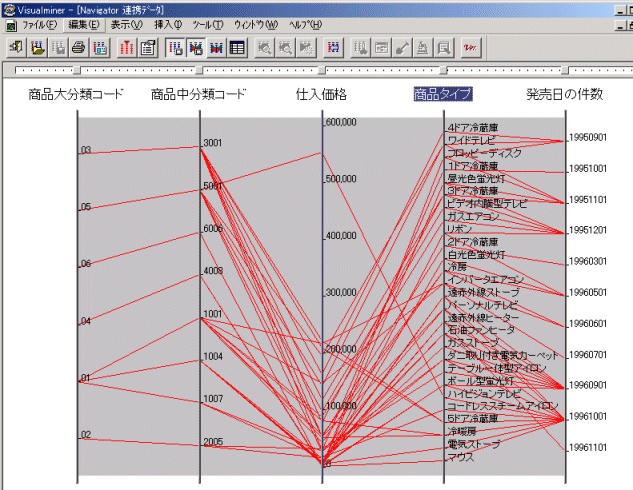Click the blue double-arrow fit icon
Image resolution: width=633 pixels, height=490 pixels.
coord(333,48)
